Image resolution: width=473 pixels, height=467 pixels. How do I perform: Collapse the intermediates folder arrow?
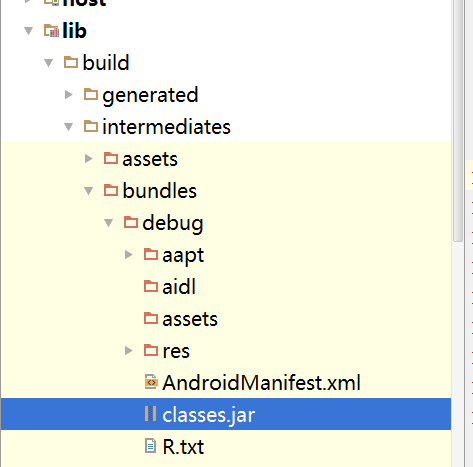(69, 127)
